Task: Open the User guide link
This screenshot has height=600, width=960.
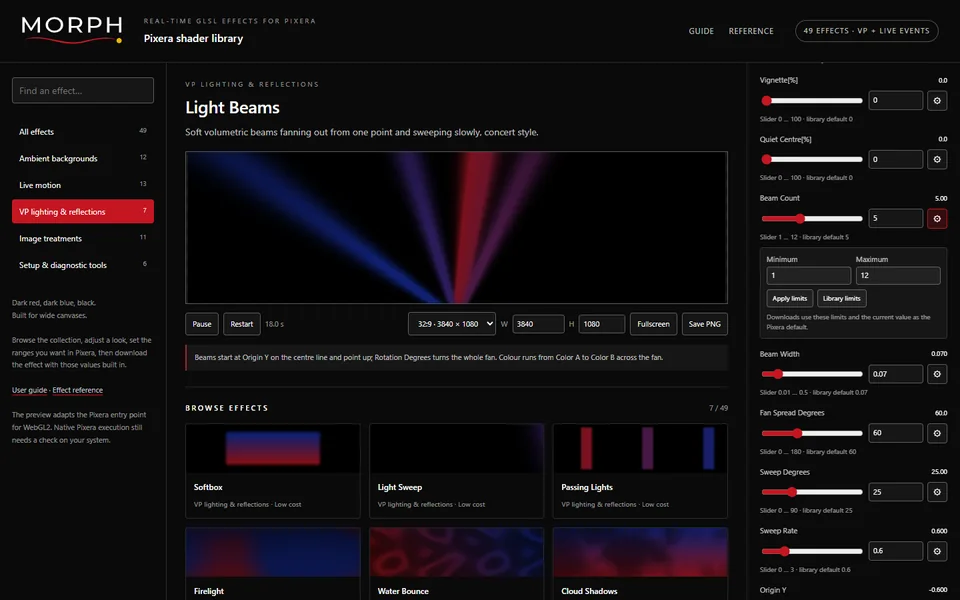Action: pos(29,390)
